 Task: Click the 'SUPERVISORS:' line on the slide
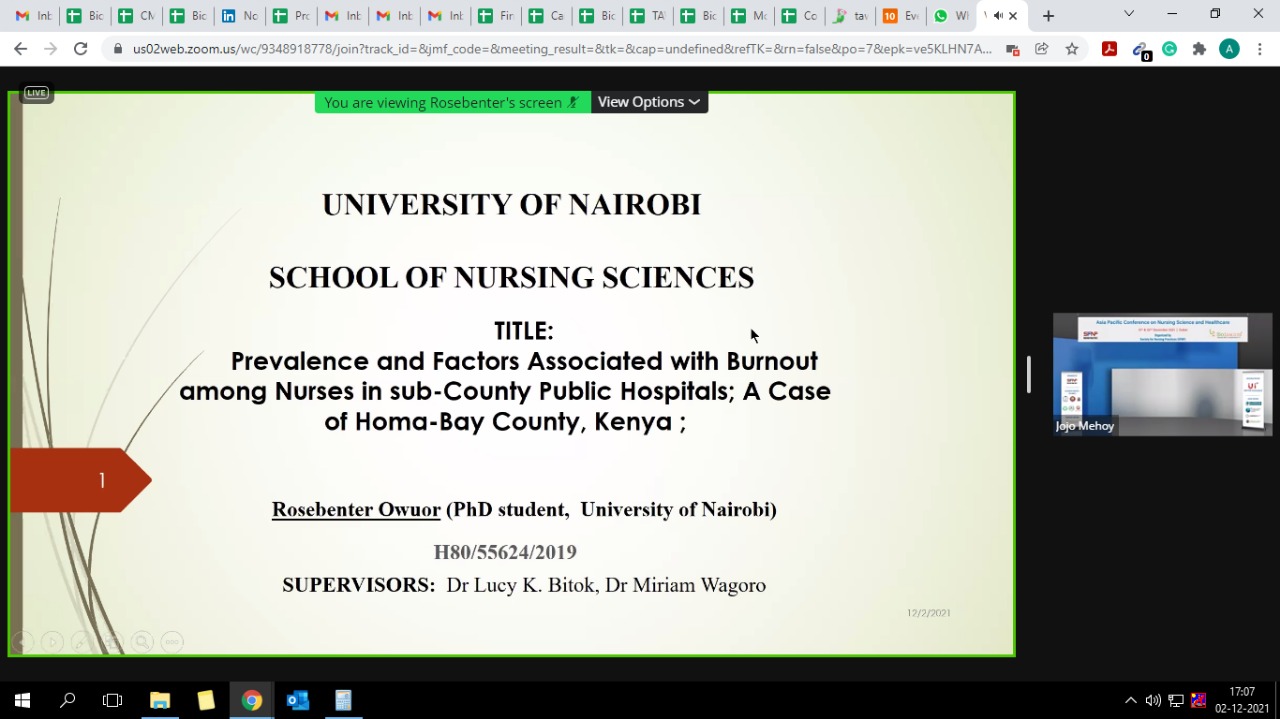pos(524,585)
